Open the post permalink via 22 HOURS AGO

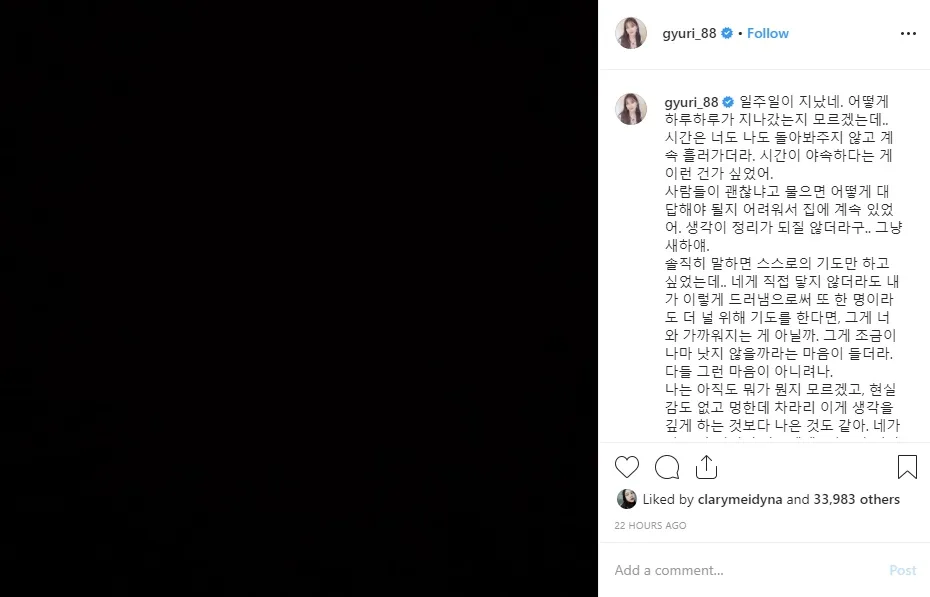tap(650, 526)
